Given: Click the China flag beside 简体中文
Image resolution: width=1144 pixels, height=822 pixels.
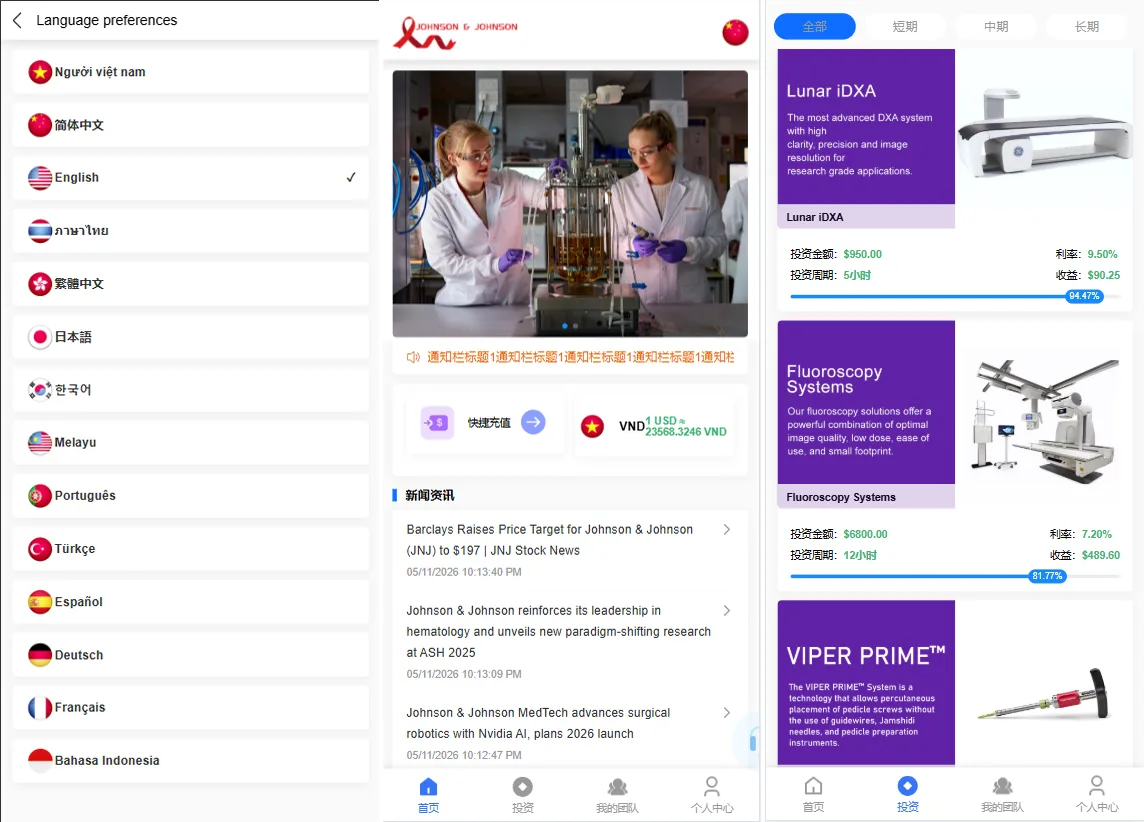Looking at the screenshot, I should click(40, 125).
